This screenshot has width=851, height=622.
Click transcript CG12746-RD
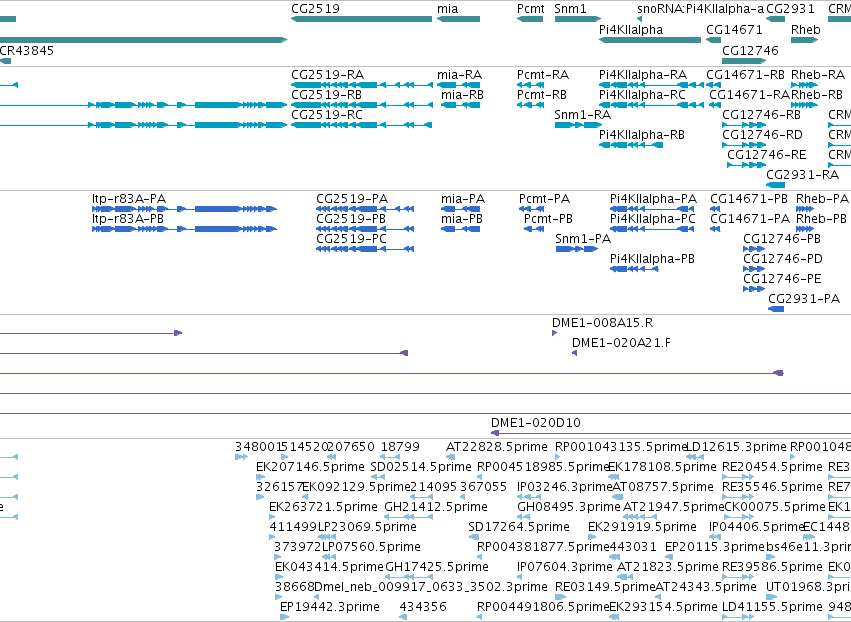click(763, 135)
